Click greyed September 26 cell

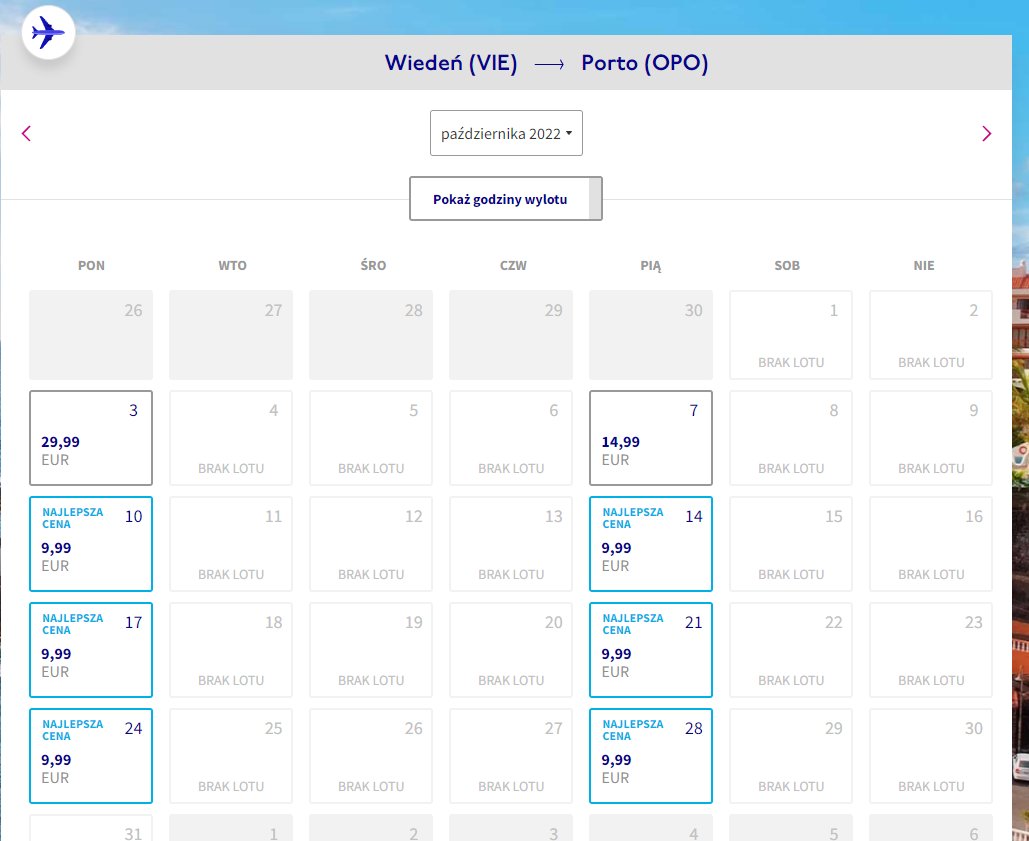pyautogui.click(x=91, y=335)
